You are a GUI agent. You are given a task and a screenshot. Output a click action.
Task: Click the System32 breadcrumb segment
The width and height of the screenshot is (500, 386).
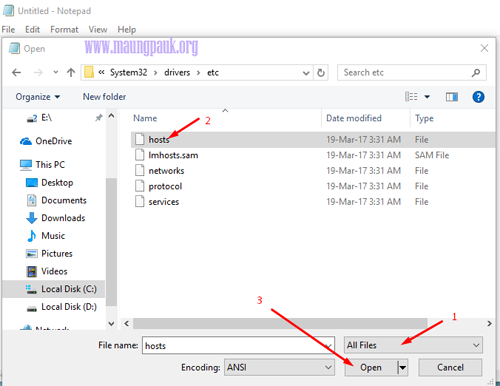click(128, 73)
